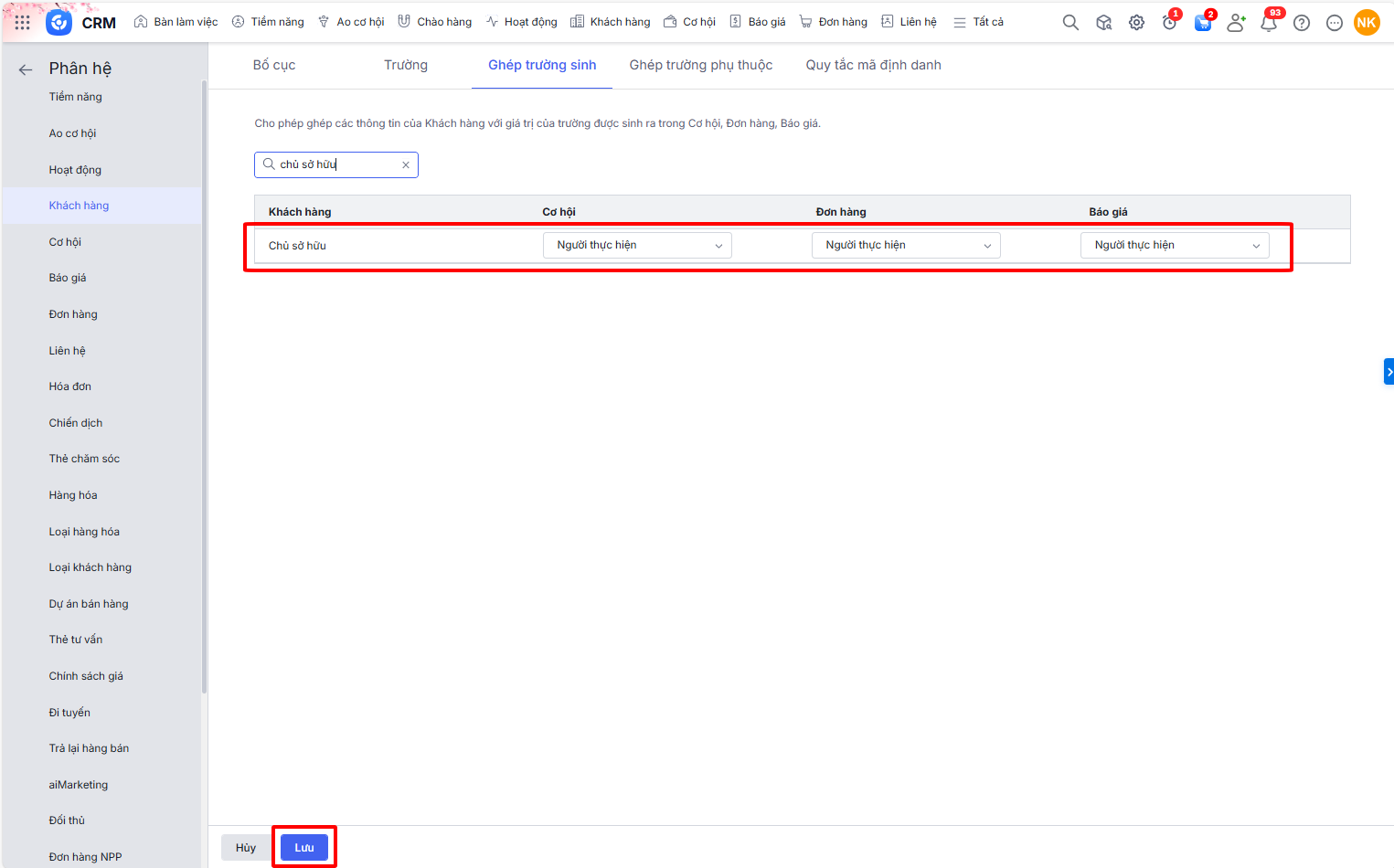Open the help question mark icon
Viewport: 1394px width, 868px height.
pos(1302,23)
